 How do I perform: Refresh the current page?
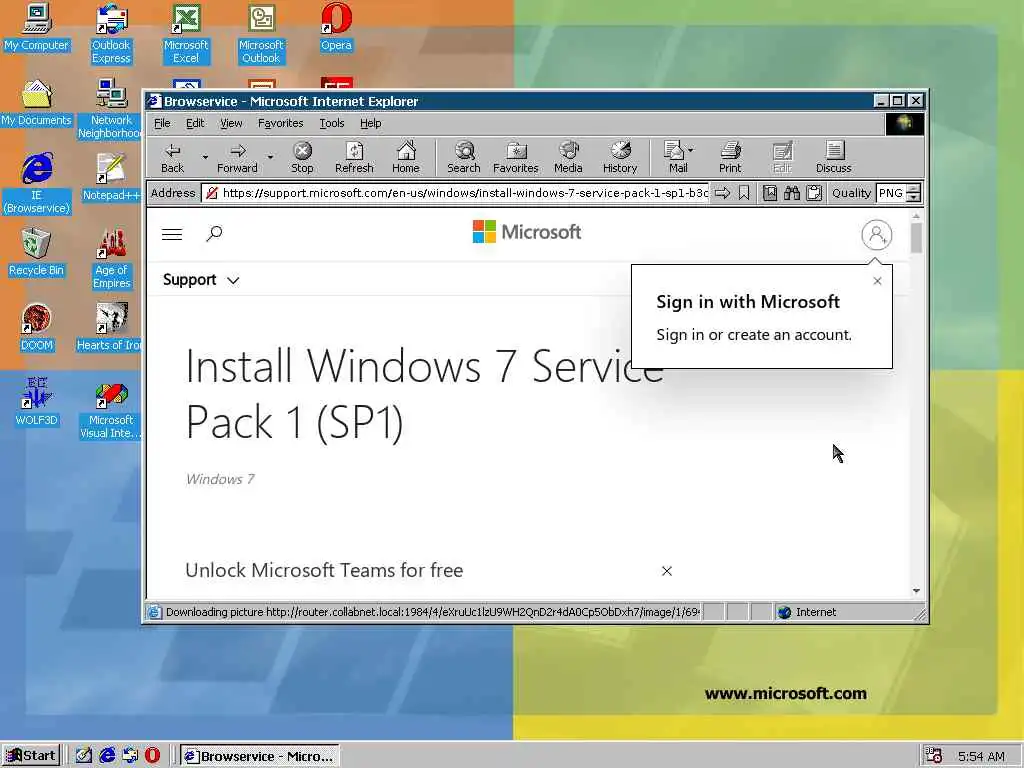click(x=354, y=157)
